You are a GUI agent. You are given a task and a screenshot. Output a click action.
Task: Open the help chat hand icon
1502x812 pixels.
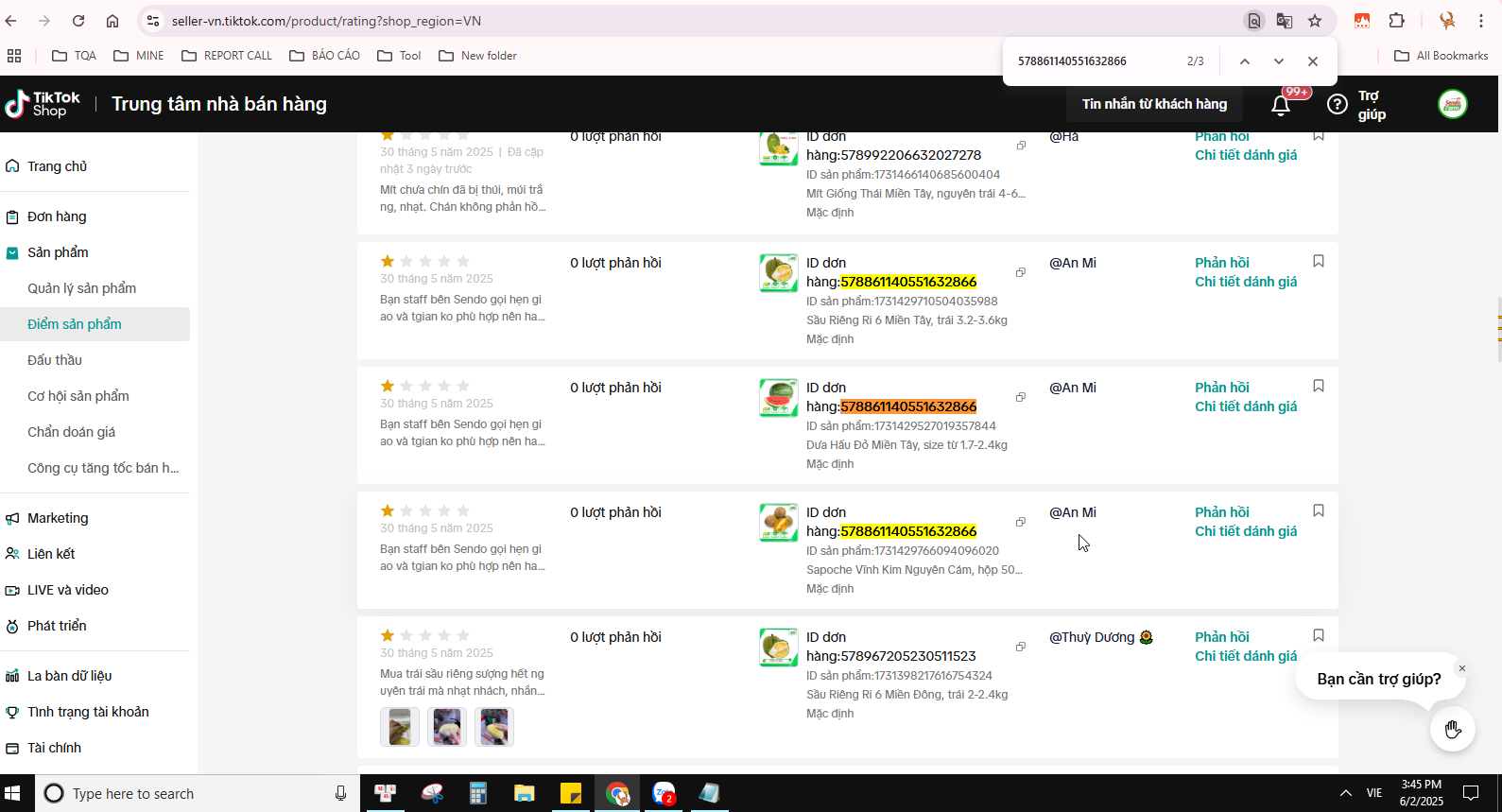pyautogui.click(x=1453, y=729)
